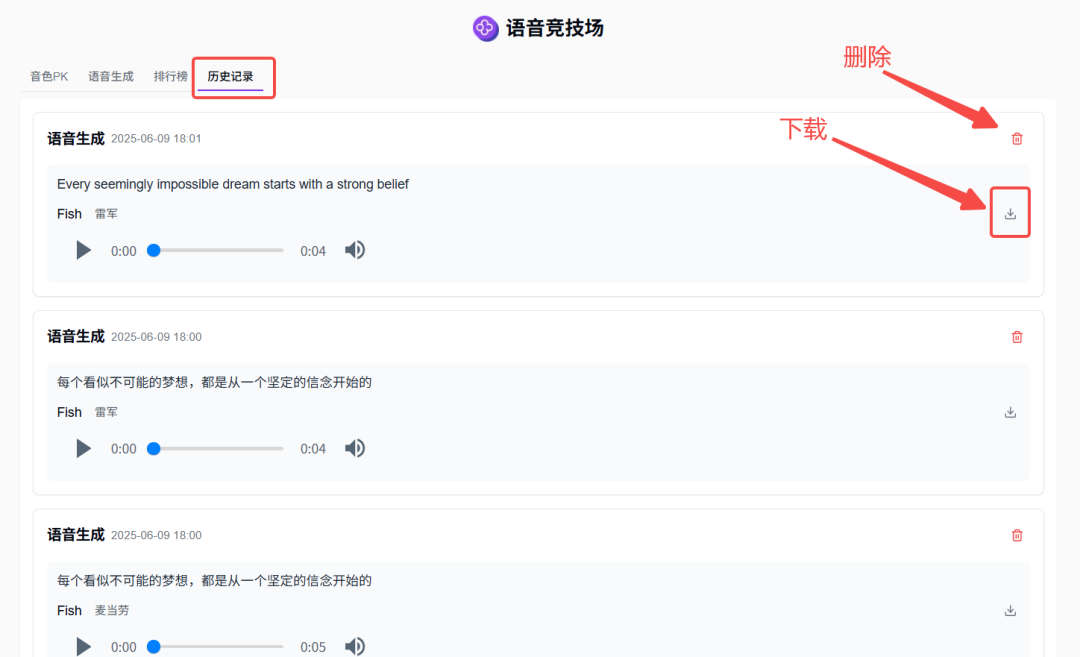
Task: Download the Chinese audio voiced by 雷军
Action: [x=1010, y=413]
